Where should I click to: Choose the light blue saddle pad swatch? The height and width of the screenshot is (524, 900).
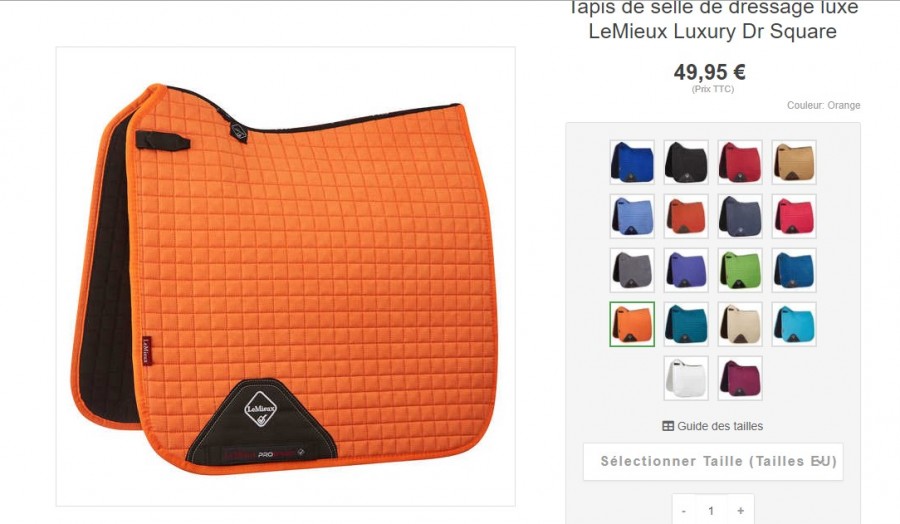point(632,216)
